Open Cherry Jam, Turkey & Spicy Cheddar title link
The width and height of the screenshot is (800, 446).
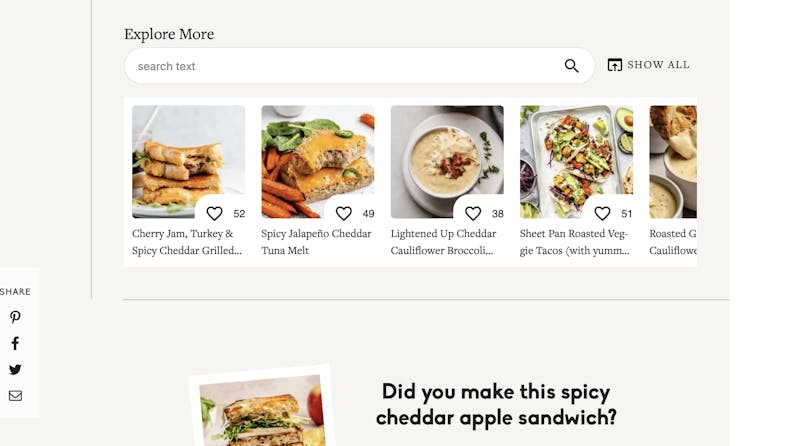pos(187,242)
